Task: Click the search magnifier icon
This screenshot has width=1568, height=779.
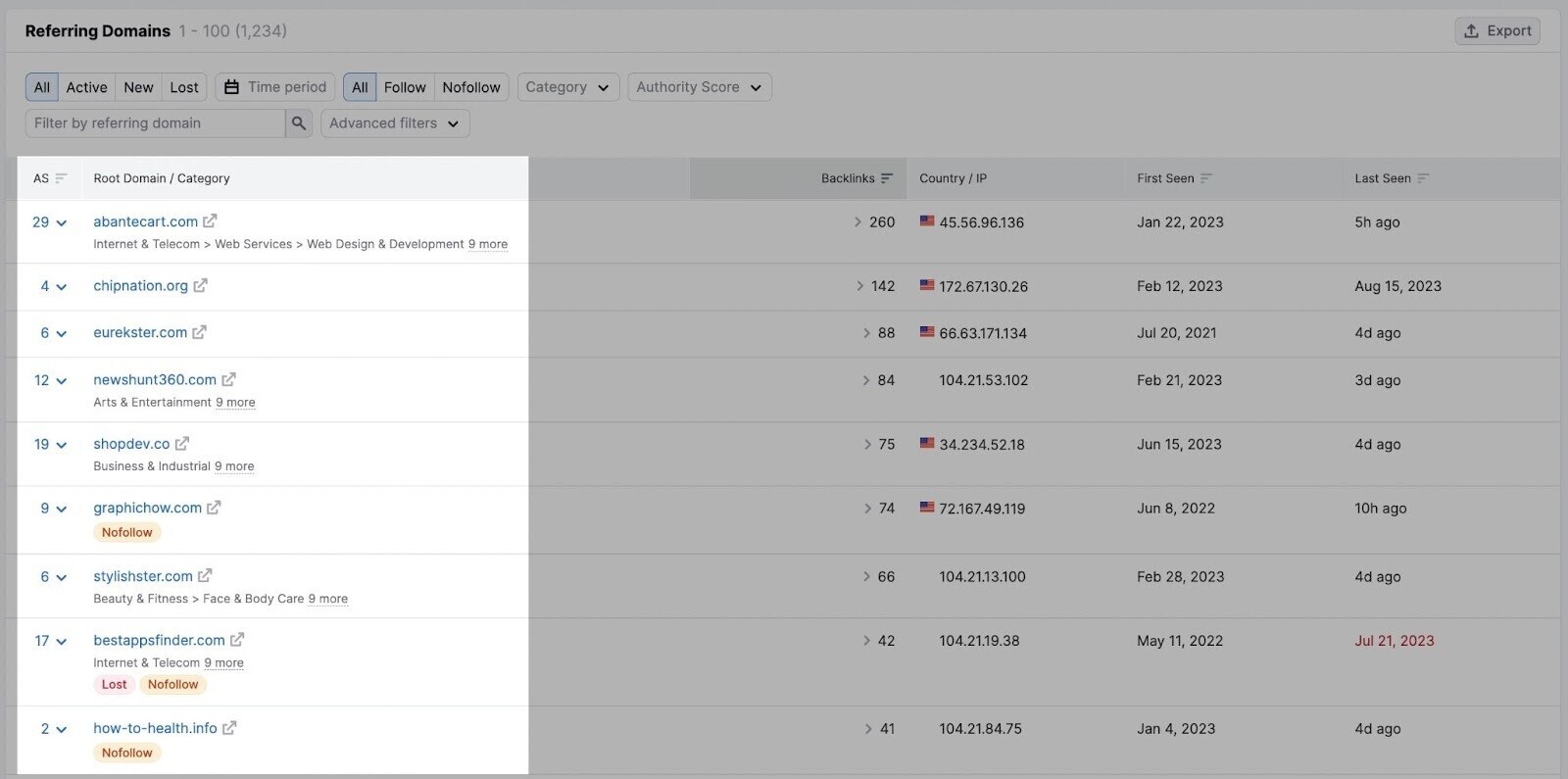Action: point(299,123)
